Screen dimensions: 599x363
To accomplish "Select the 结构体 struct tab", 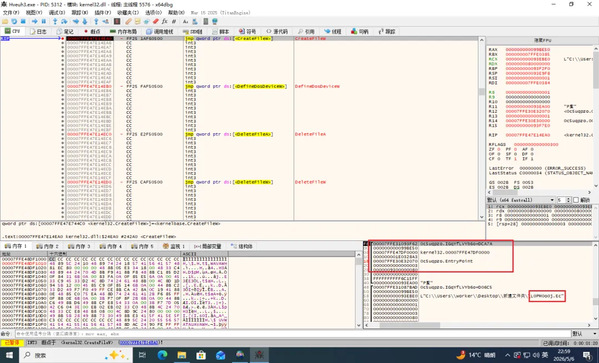I will pos(241,246).
